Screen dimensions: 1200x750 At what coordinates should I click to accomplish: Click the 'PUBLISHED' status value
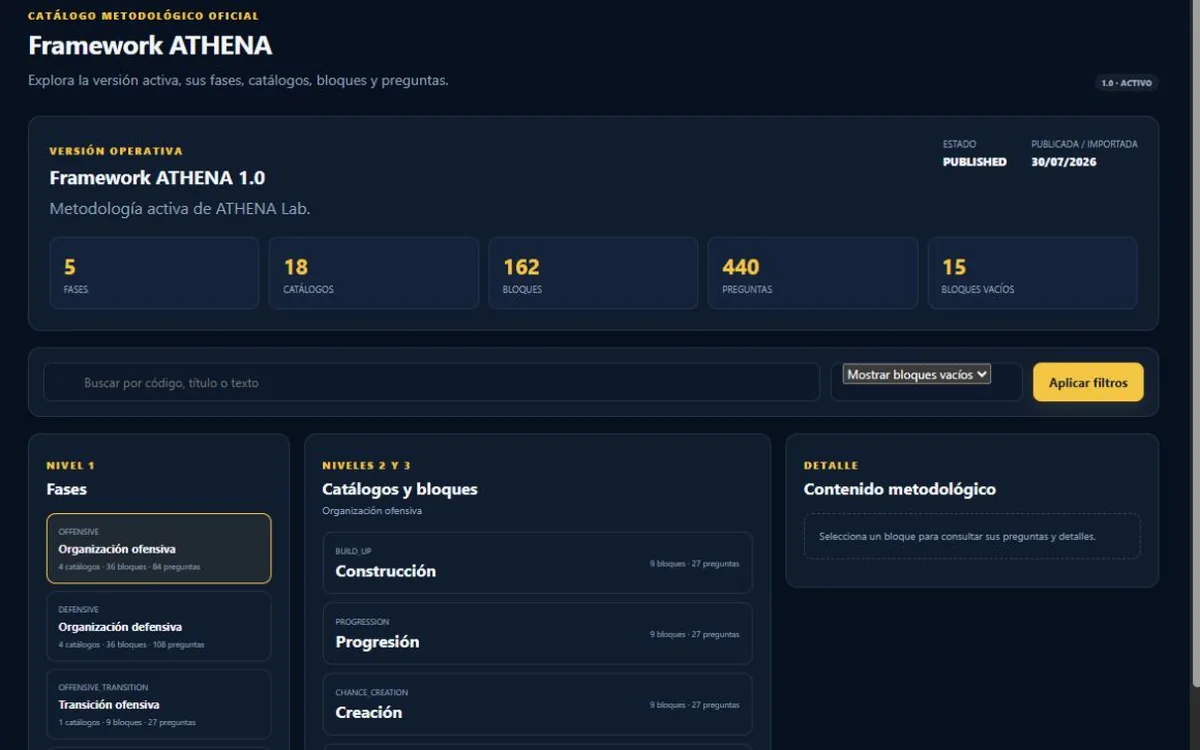[x=975, y=162]
